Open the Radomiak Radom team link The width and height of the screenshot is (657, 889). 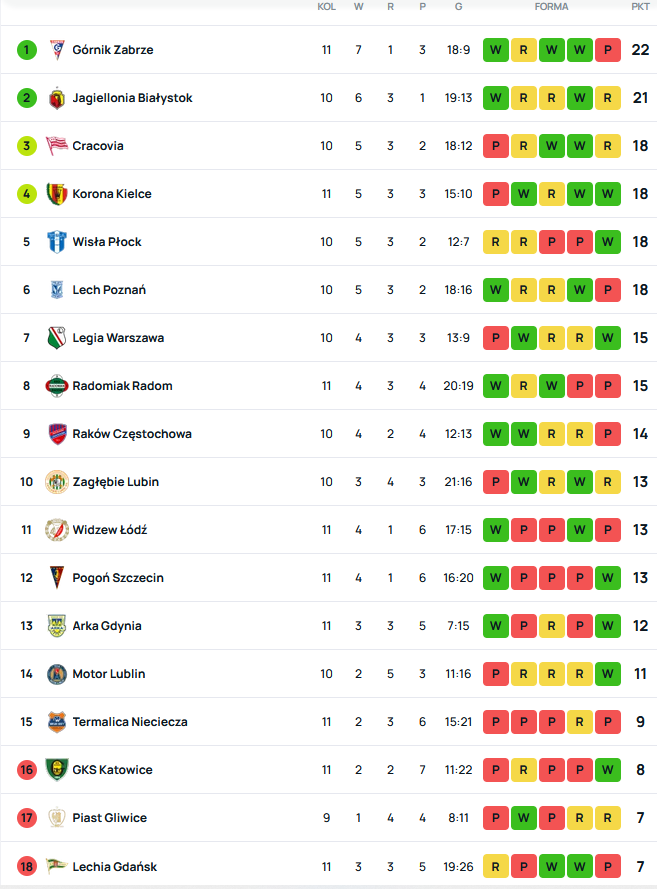pyautogui.click(x=122, y=386)
